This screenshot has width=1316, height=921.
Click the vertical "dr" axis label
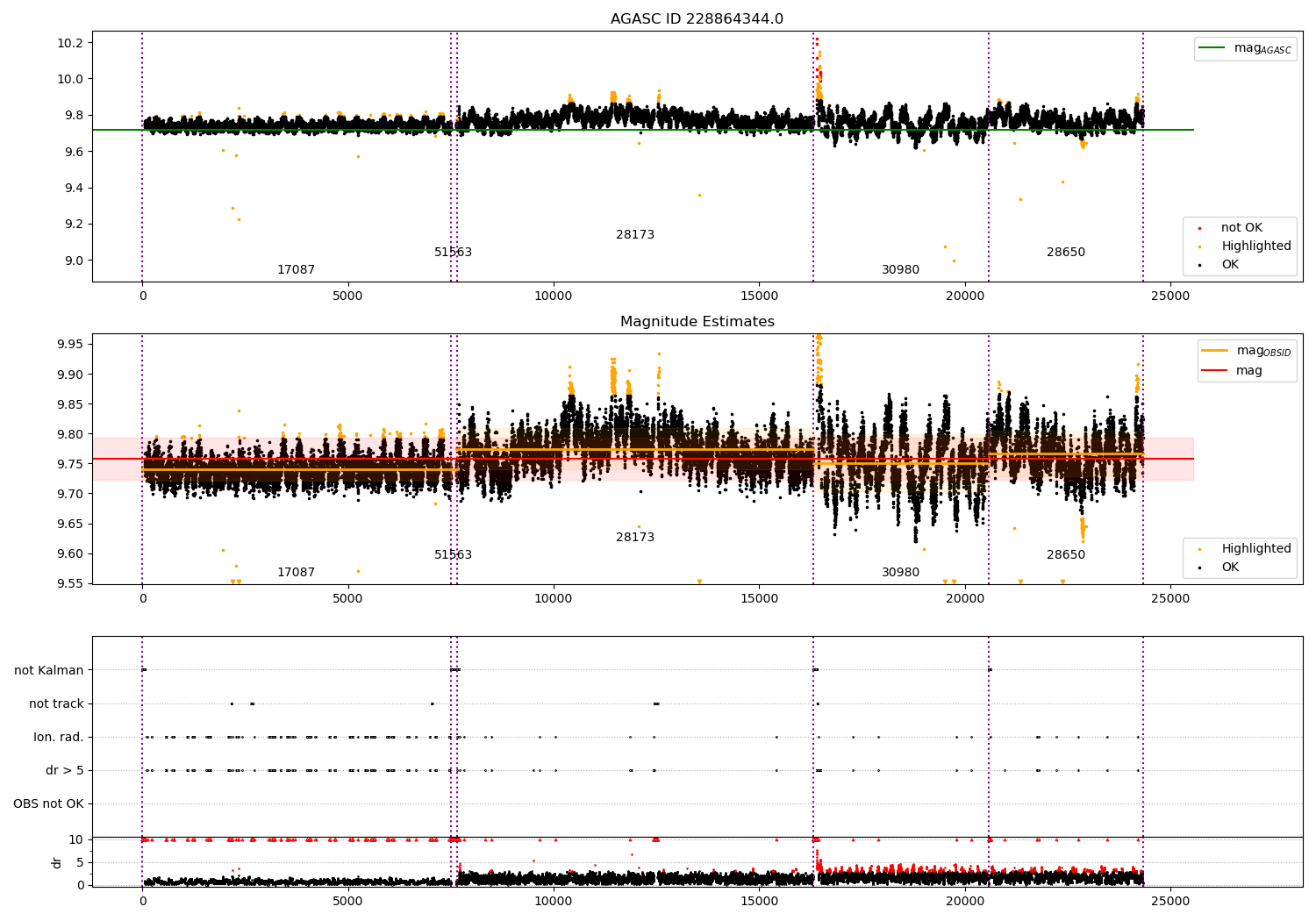[x=57, y=862]
